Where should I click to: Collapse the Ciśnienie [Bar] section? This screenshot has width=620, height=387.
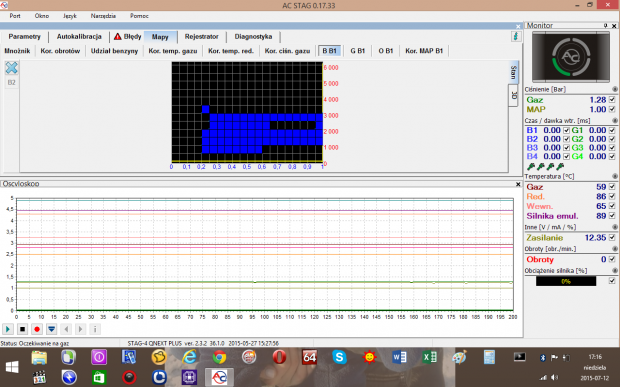(x=615, y=89)
